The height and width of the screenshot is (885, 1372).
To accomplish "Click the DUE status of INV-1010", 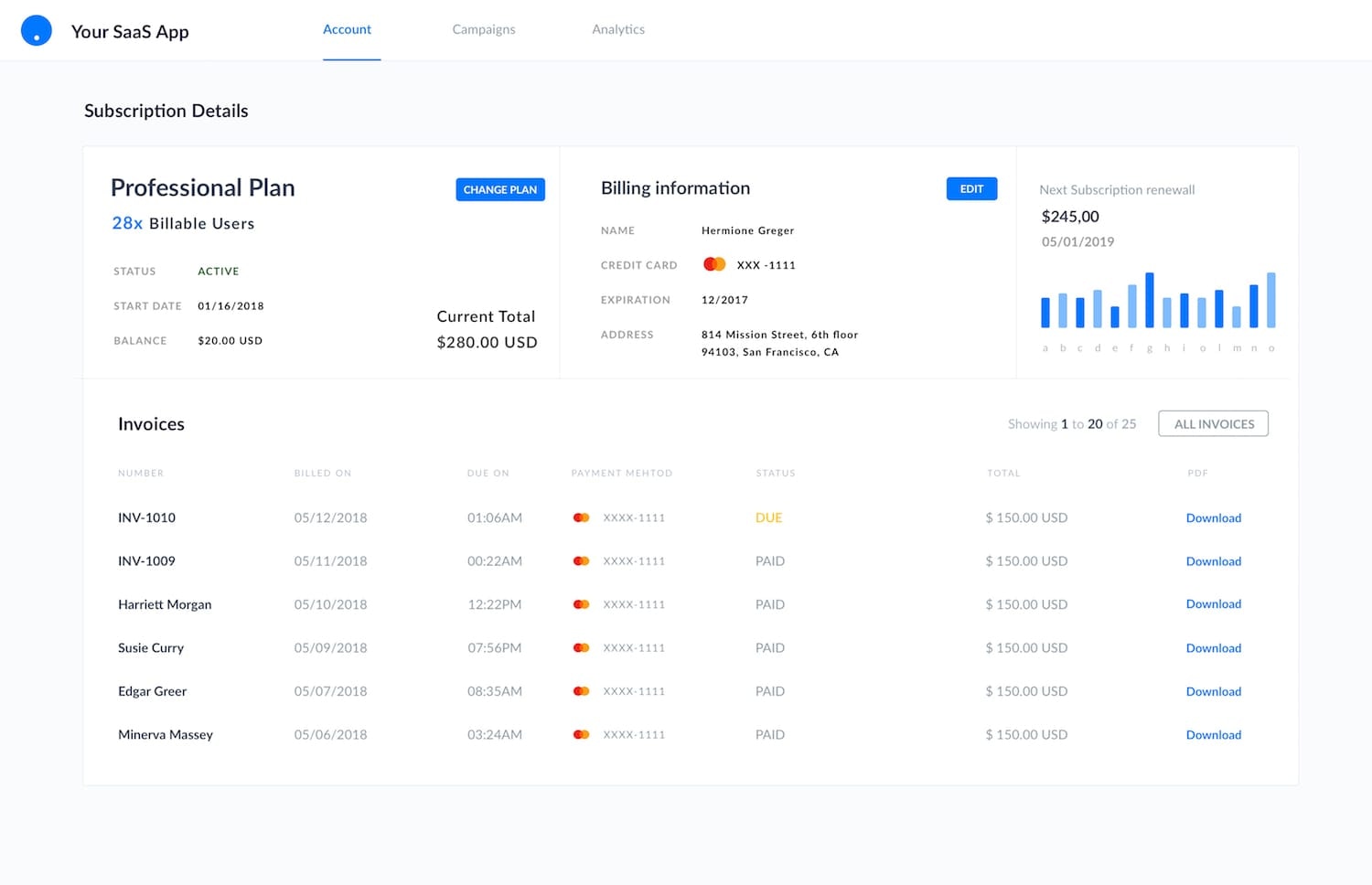I will tap(768, 517).
